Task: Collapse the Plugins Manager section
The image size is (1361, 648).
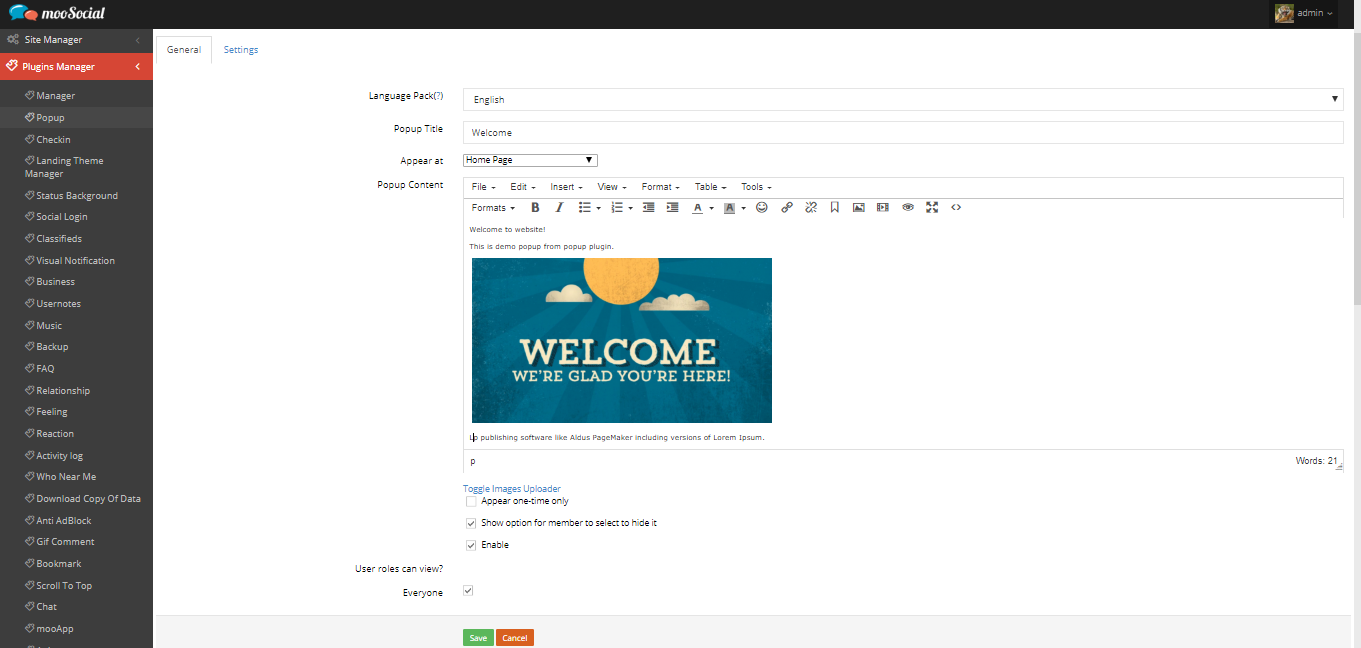Action: coord(76,67)
